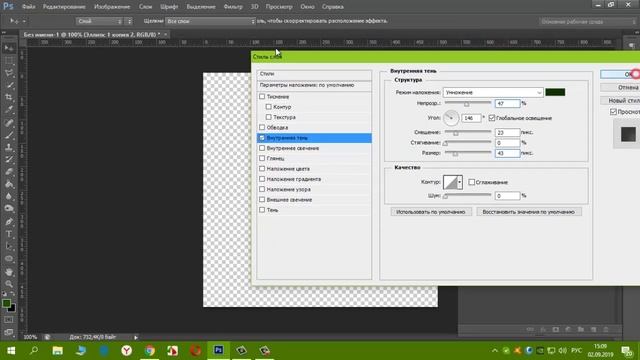Click the add layer mask icon
This screenshot has height=360, width=640.
556,329
